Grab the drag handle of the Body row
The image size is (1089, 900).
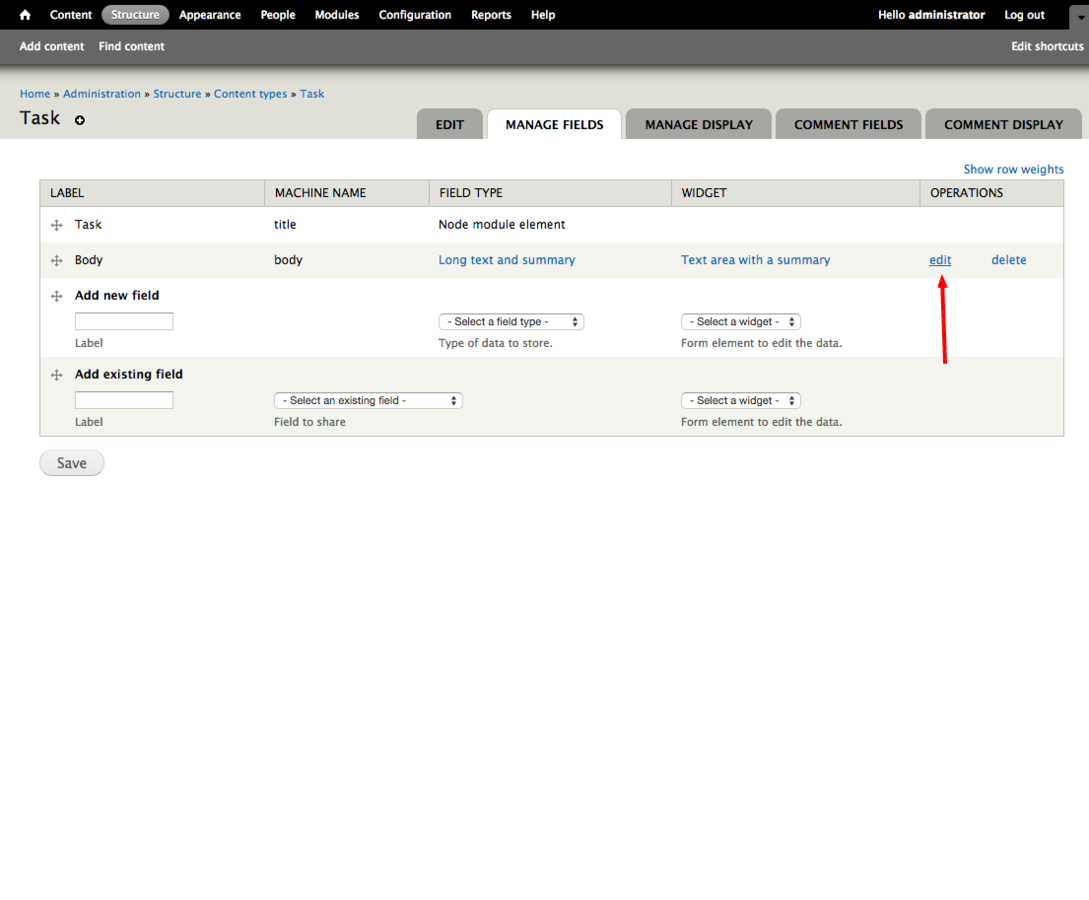pos(57,260)
